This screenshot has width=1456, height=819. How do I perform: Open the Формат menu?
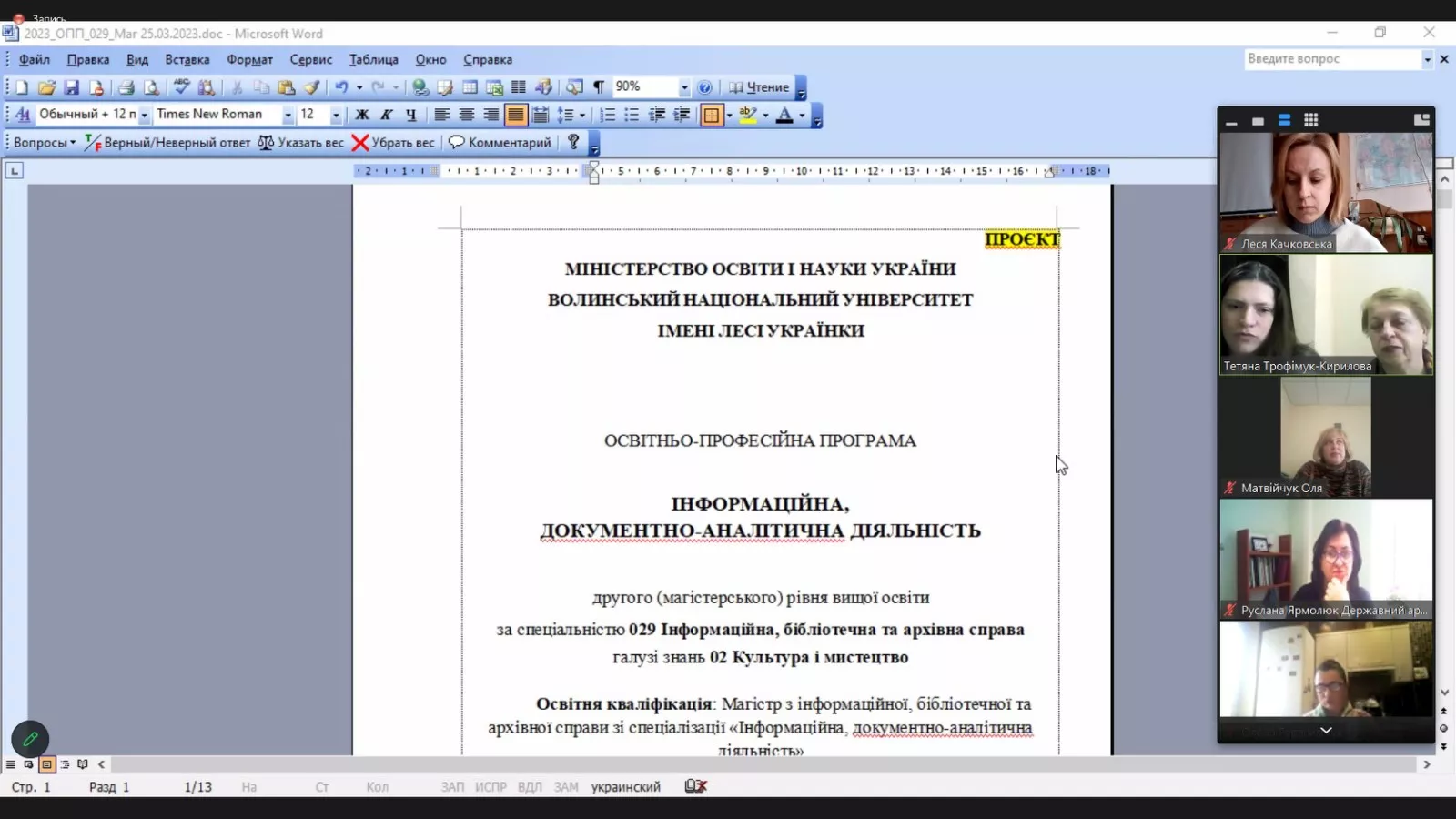click(249, 59)
